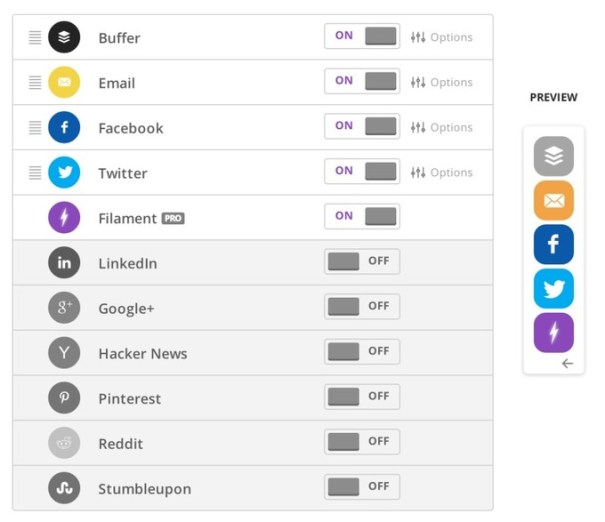Click the Buffer icon in the list

[64, 37]
